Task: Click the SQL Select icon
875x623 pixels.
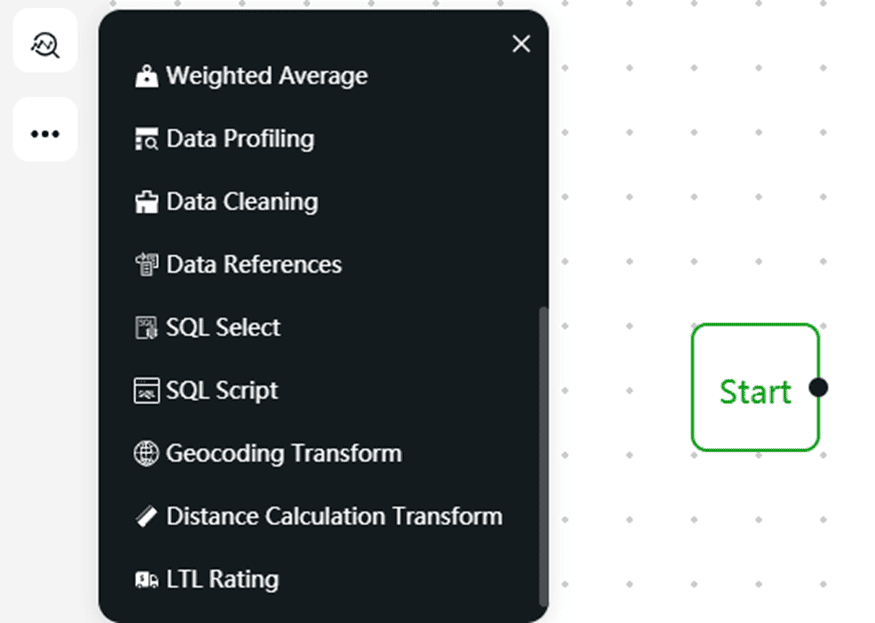Action: [x=146, y=328]
